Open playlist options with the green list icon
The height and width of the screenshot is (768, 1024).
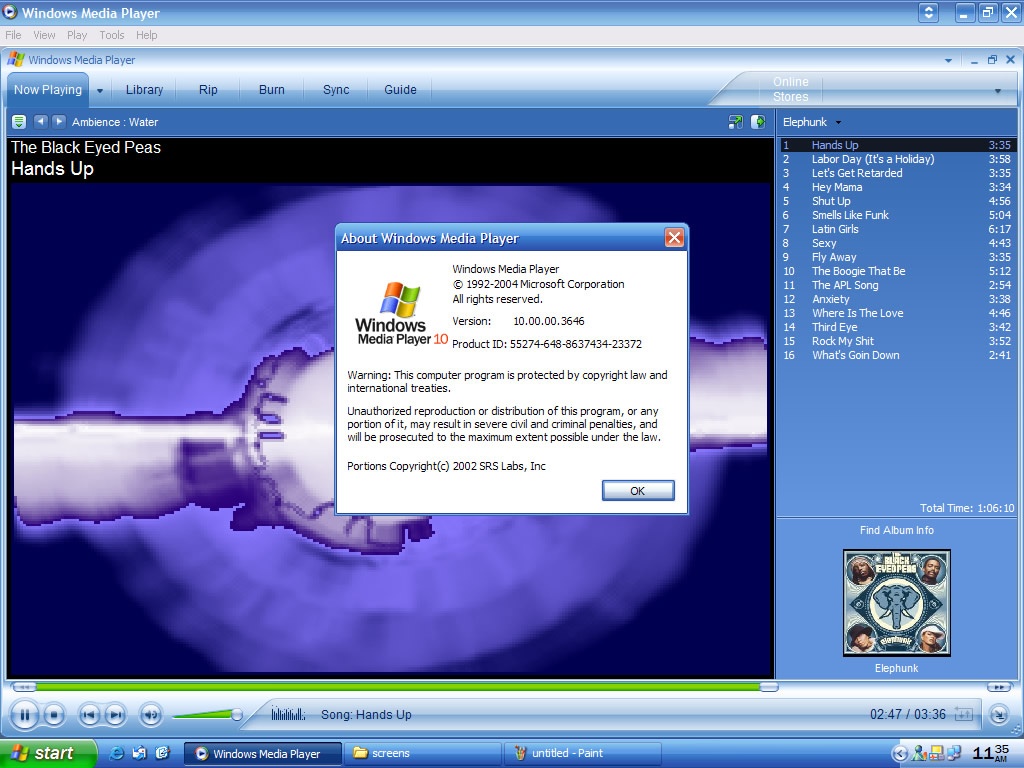(x=18, y=121)
